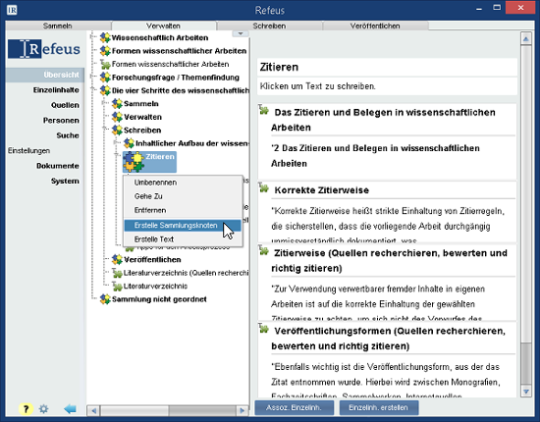Click the Zitieren heading in content panel
The image size is (540, 422).
279,67
